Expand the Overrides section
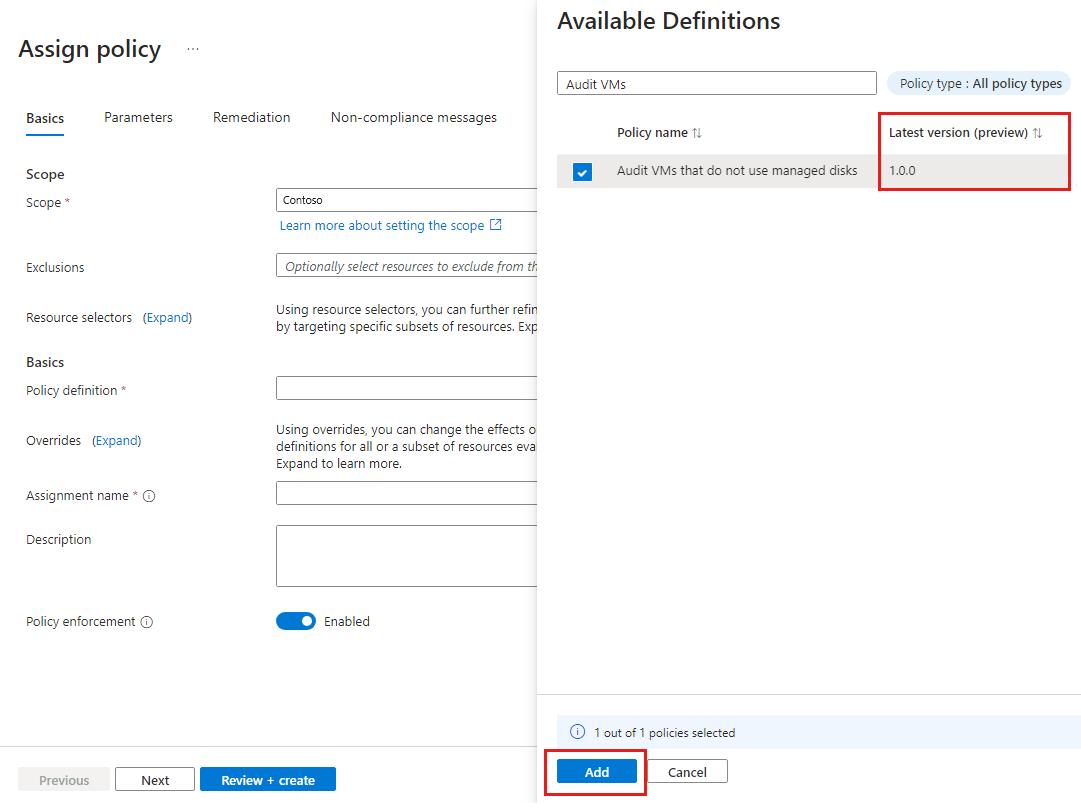1081x809 pixels. pyautogui.click(x=117, y=440)
